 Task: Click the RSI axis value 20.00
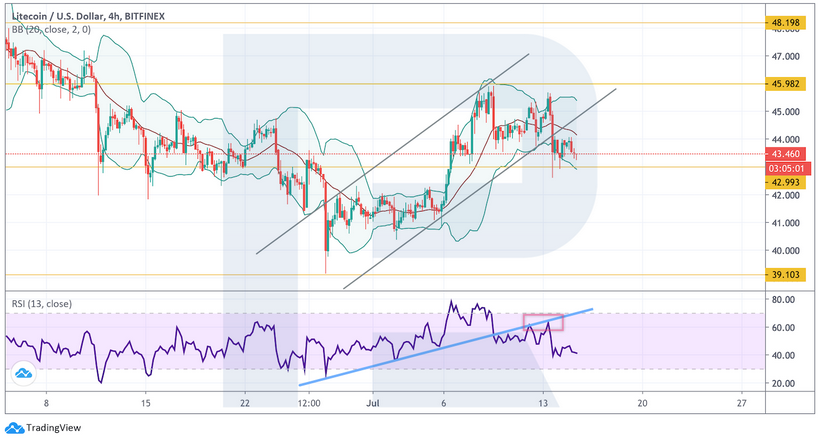[783, 383]
